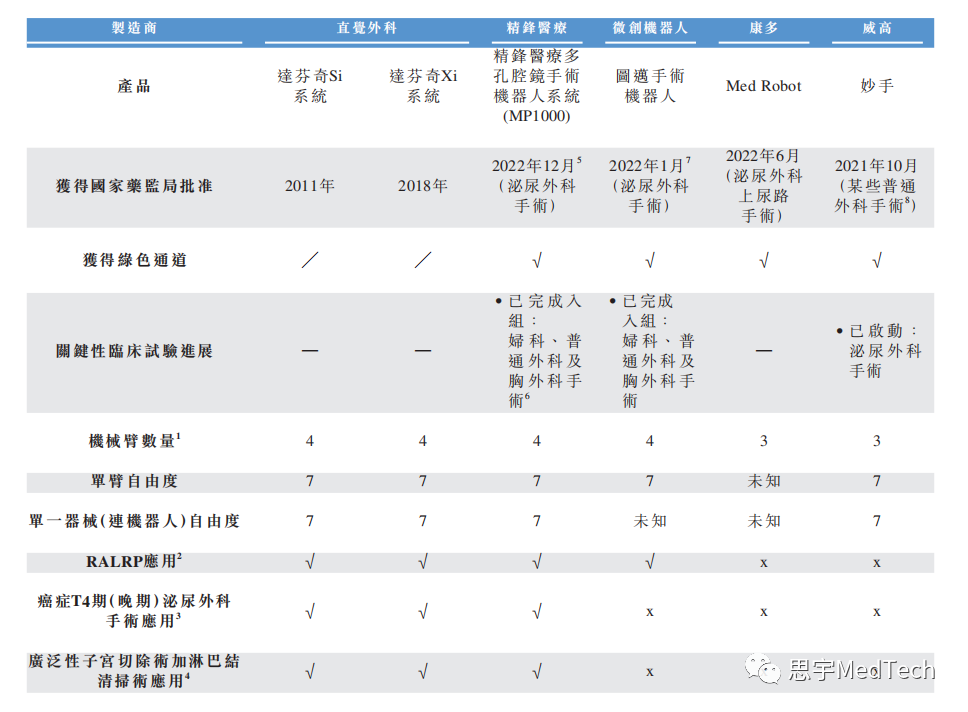Viewport: 968px width, 712px height.
Task: Select the 綠色通道 checkmark for 康多
Action: [764, 261]
